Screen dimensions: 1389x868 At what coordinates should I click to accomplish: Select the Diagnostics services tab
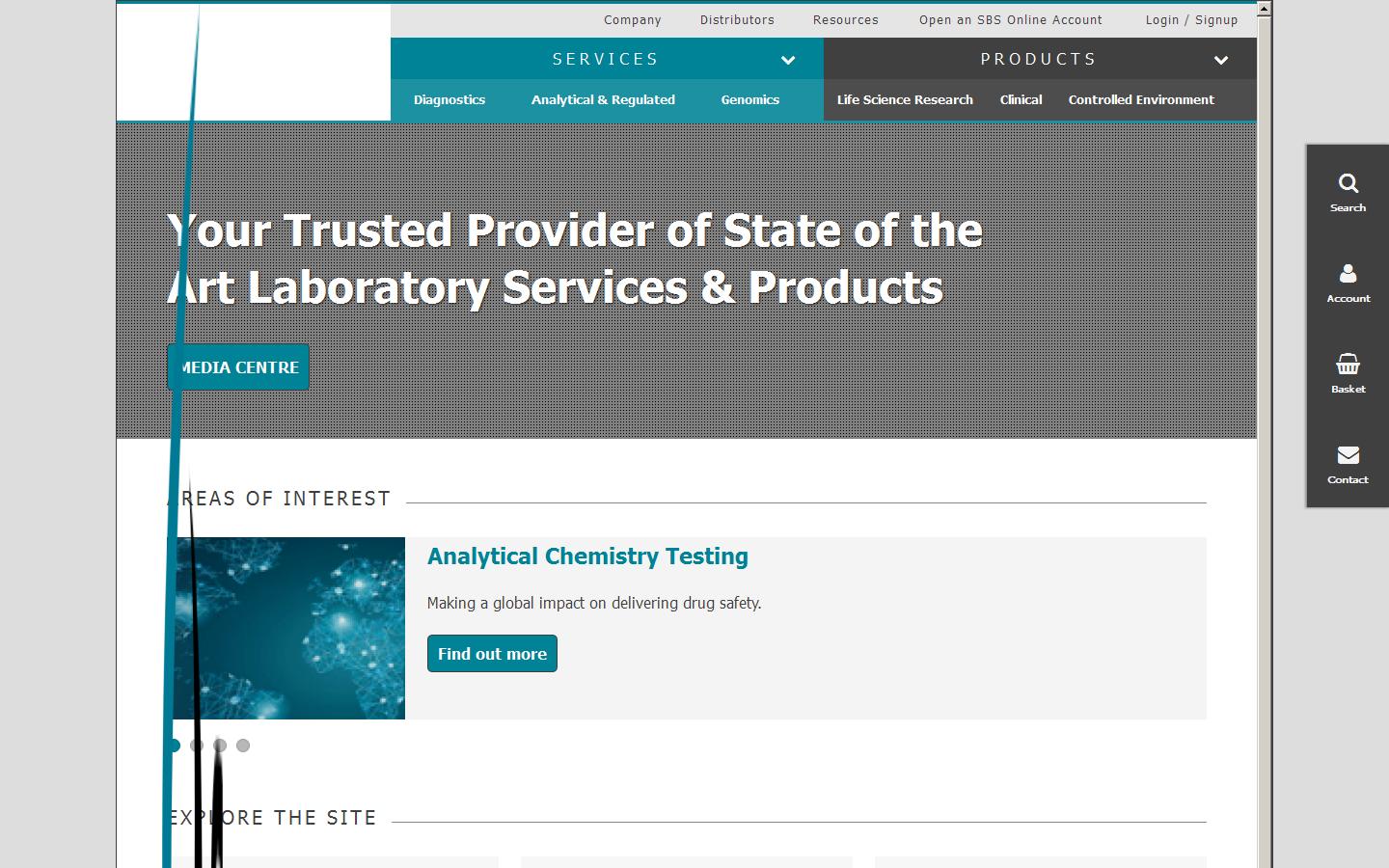[x=449, y=99]
